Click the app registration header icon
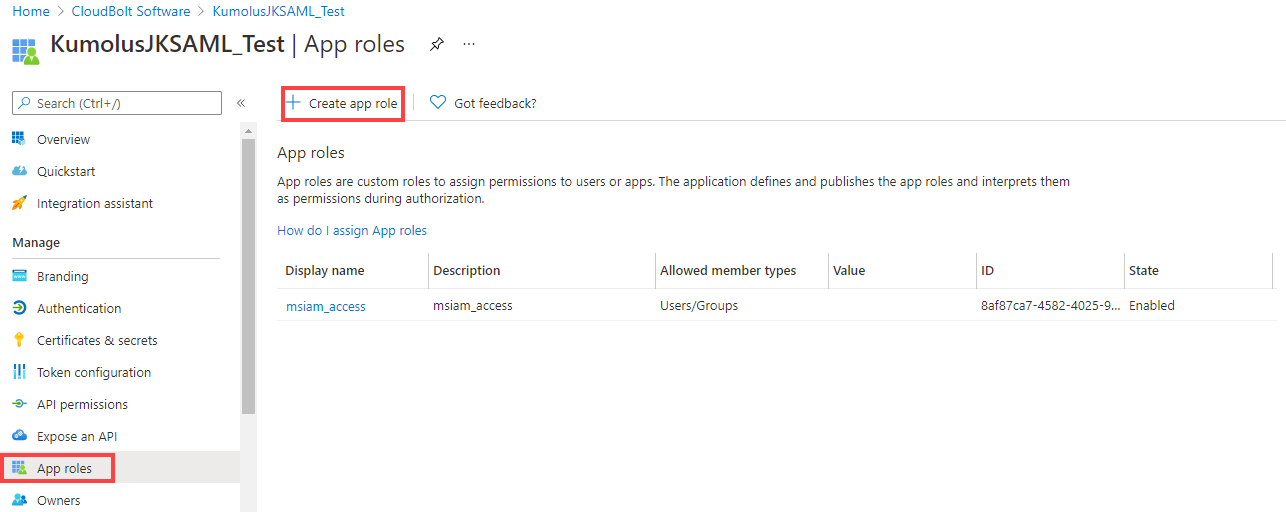Viewport: 1286px width, 512px height. coord(25,51)
